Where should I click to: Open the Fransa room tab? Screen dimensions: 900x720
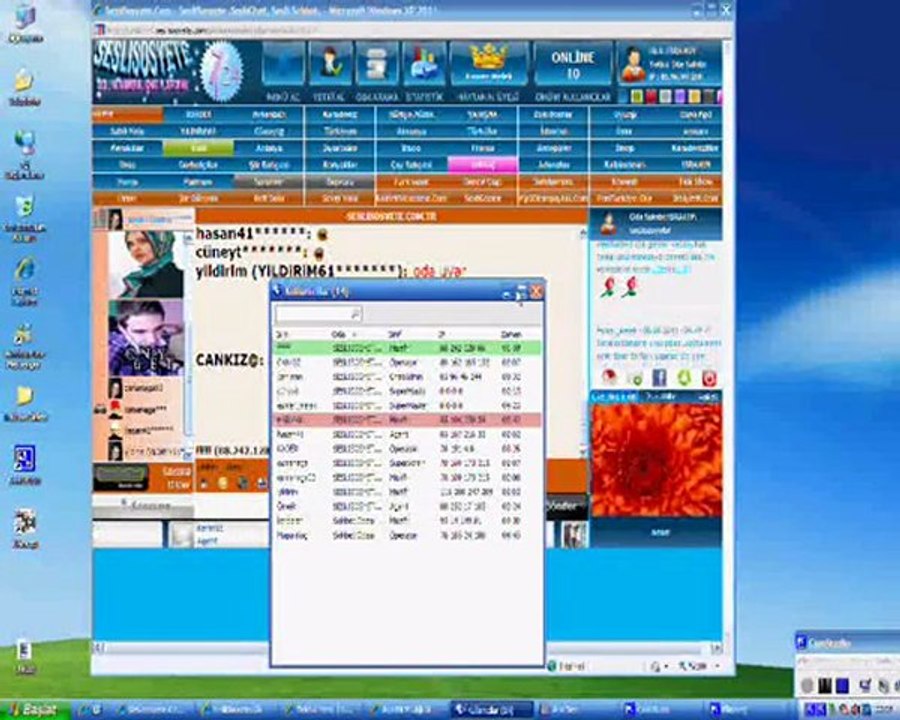tap(483, 148)
